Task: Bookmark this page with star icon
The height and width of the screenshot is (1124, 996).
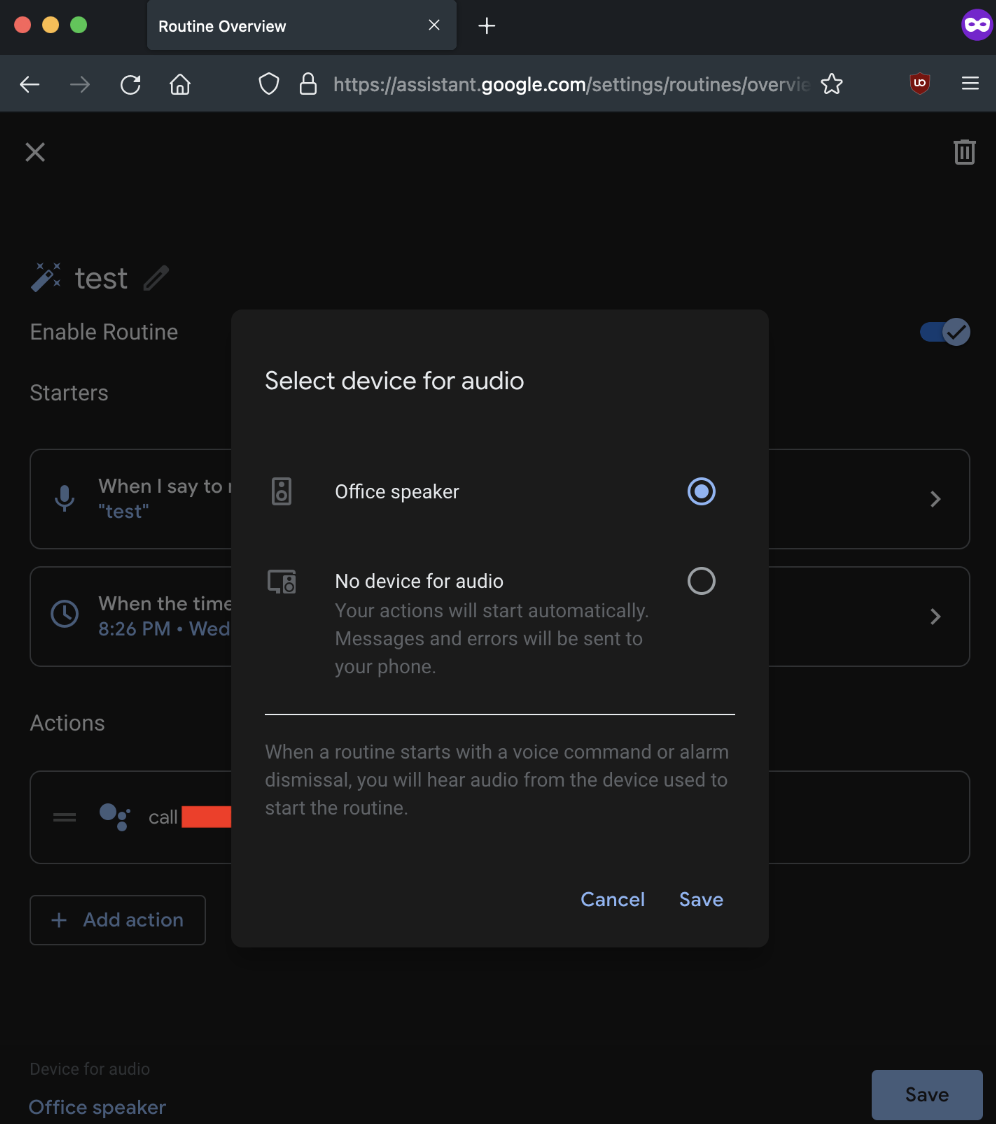Action: point(831,84)
